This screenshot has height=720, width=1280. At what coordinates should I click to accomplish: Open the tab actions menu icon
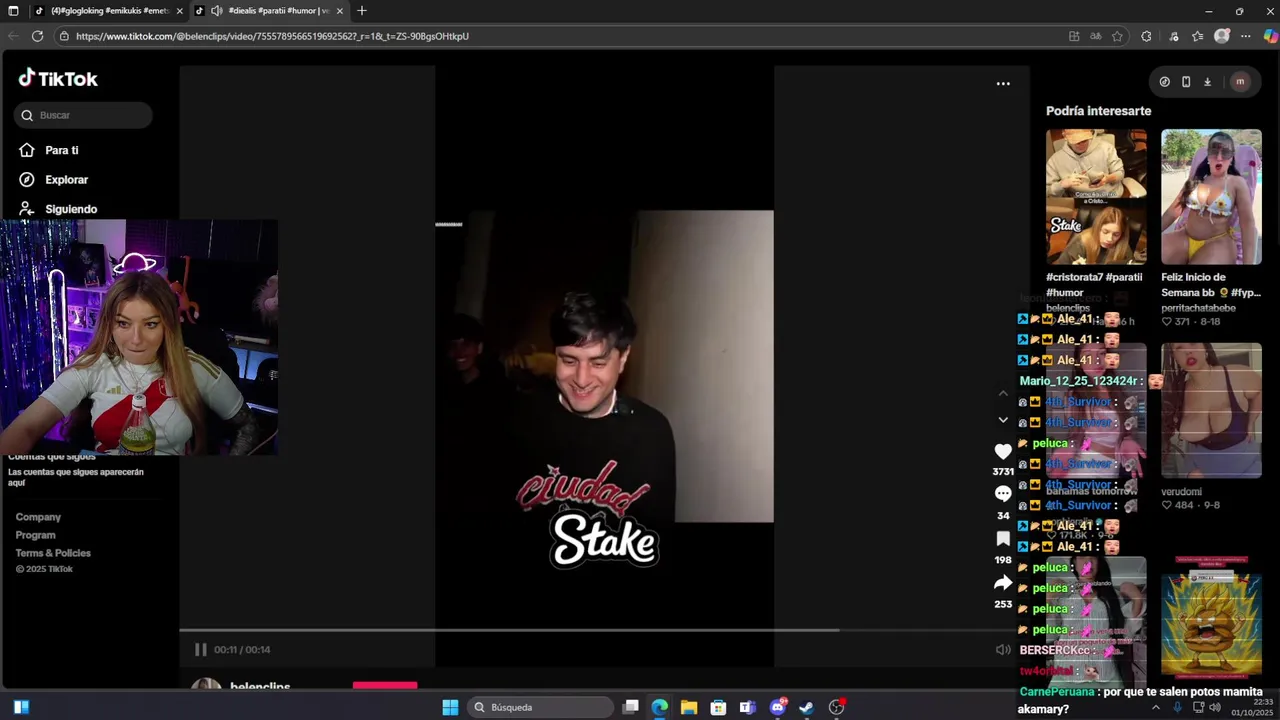(x=13, y=11)
